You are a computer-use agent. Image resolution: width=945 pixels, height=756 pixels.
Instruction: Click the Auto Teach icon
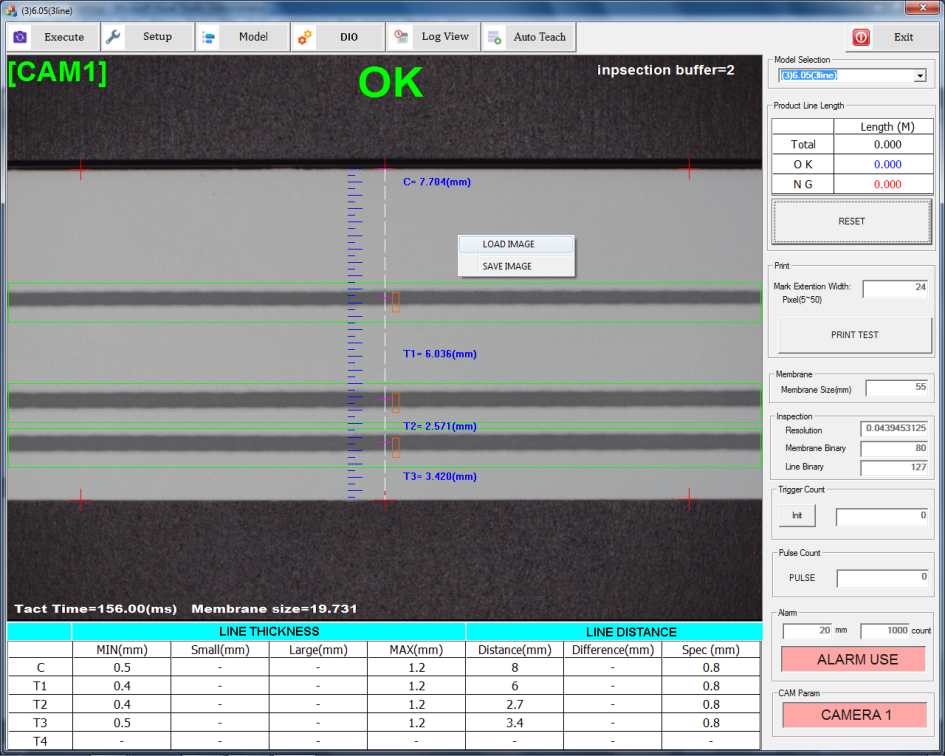494,37
